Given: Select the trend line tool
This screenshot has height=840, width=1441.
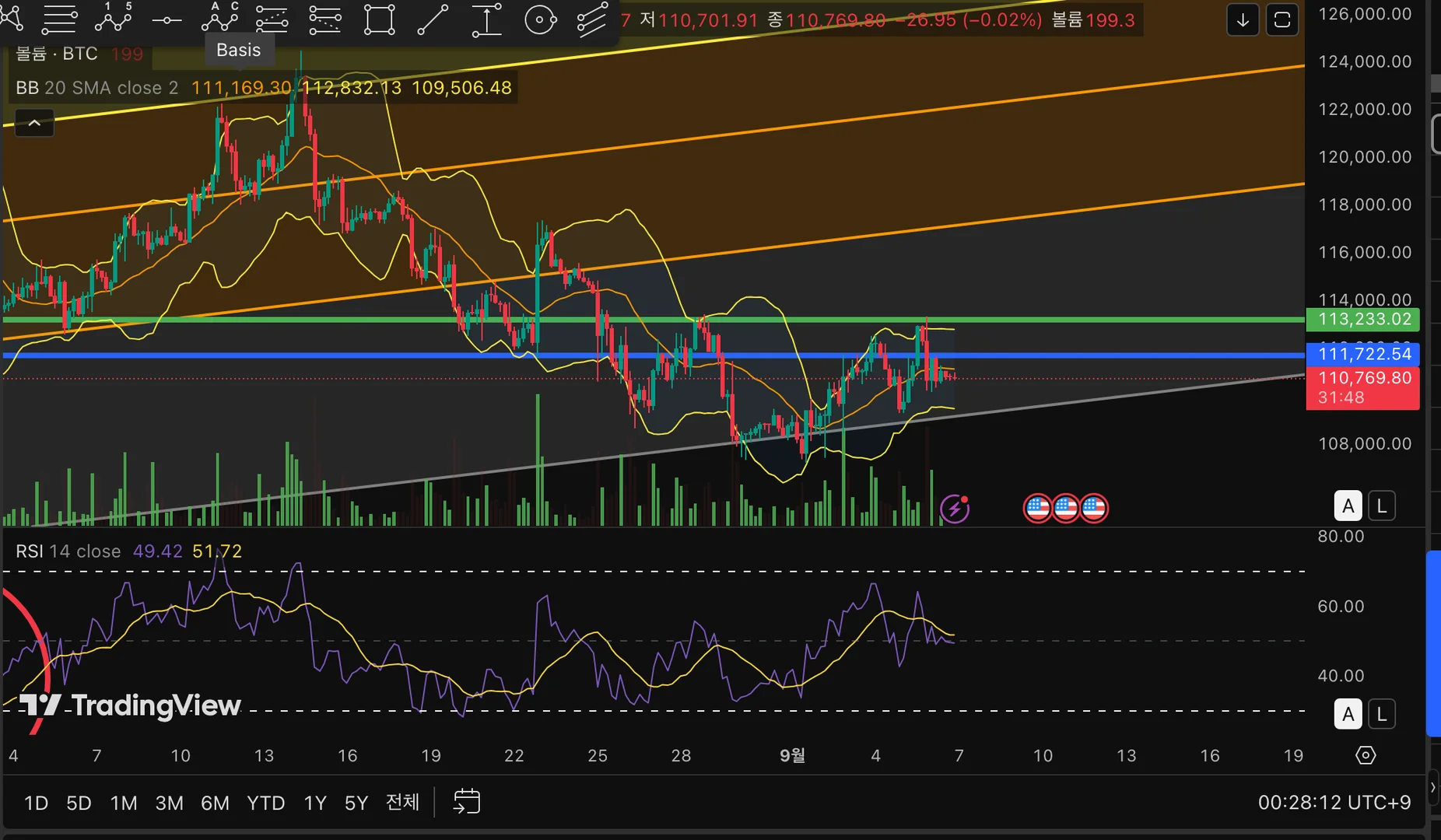Looking at the screenshot, I should point(433,19).
